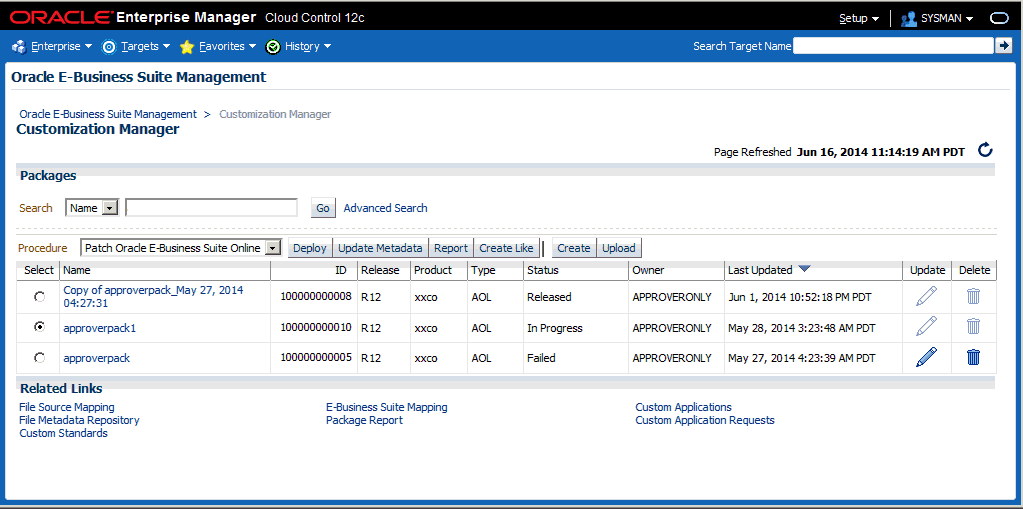Open Copy of approverpack_May 27 link
The height and width of the screenshot is (509, 1023).
(x=153, y=296)
